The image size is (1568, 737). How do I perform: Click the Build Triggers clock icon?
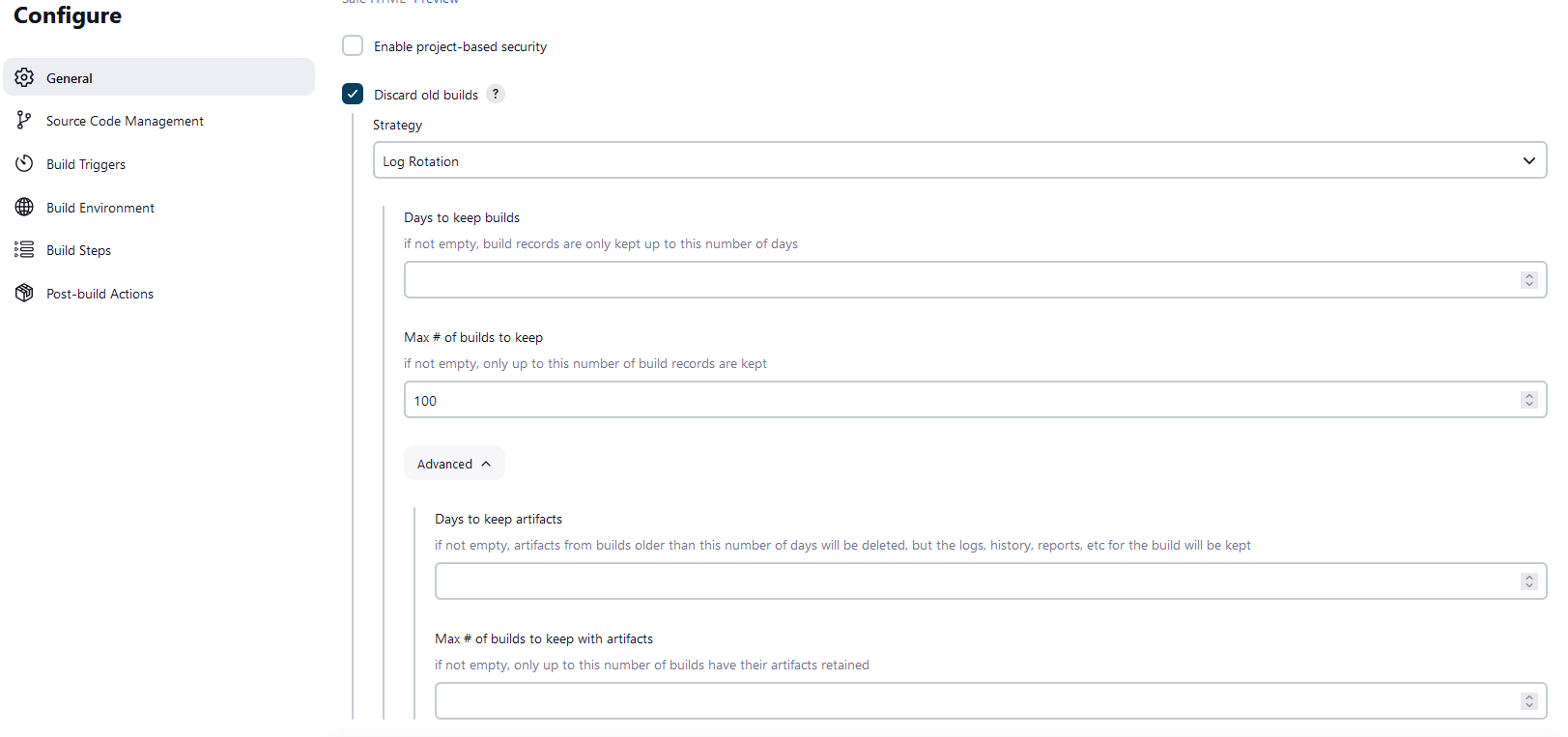[x=24, y=164]
